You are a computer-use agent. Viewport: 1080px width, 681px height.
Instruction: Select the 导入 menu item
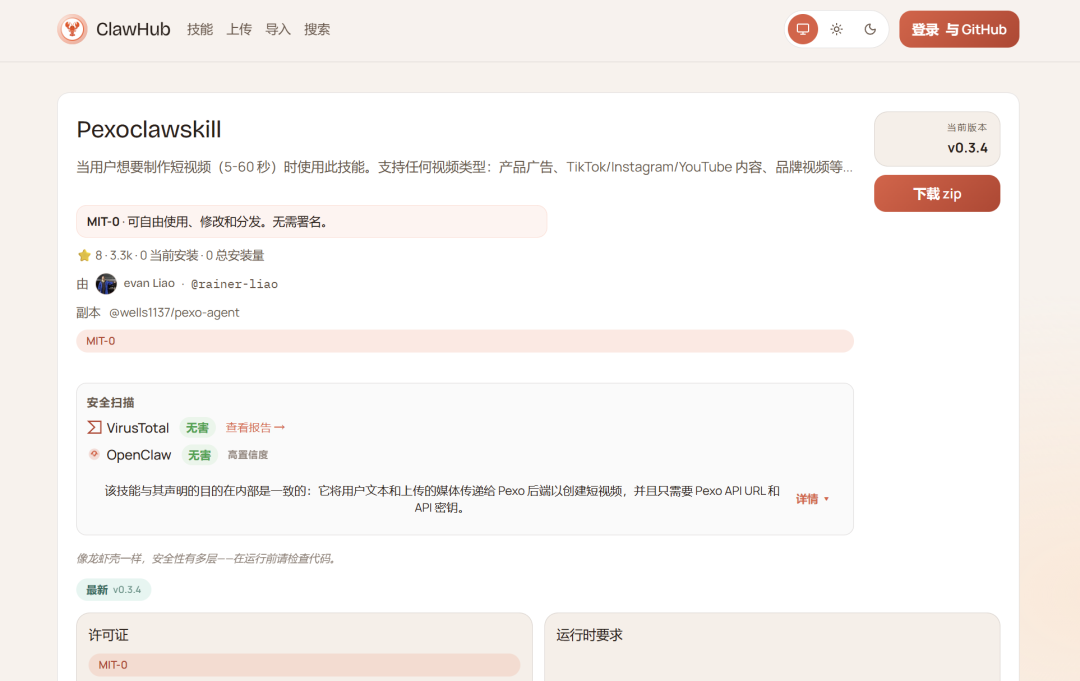click(x=277, y=29)
